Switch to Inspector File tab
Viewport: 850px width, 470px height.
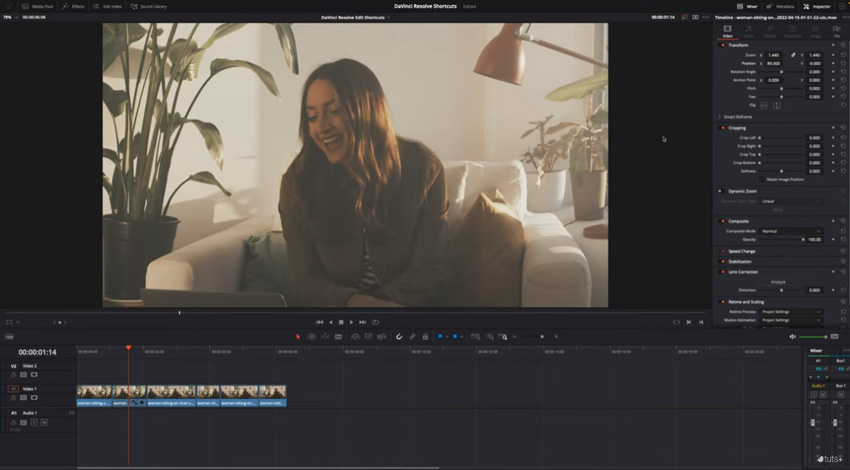(836, 31)
